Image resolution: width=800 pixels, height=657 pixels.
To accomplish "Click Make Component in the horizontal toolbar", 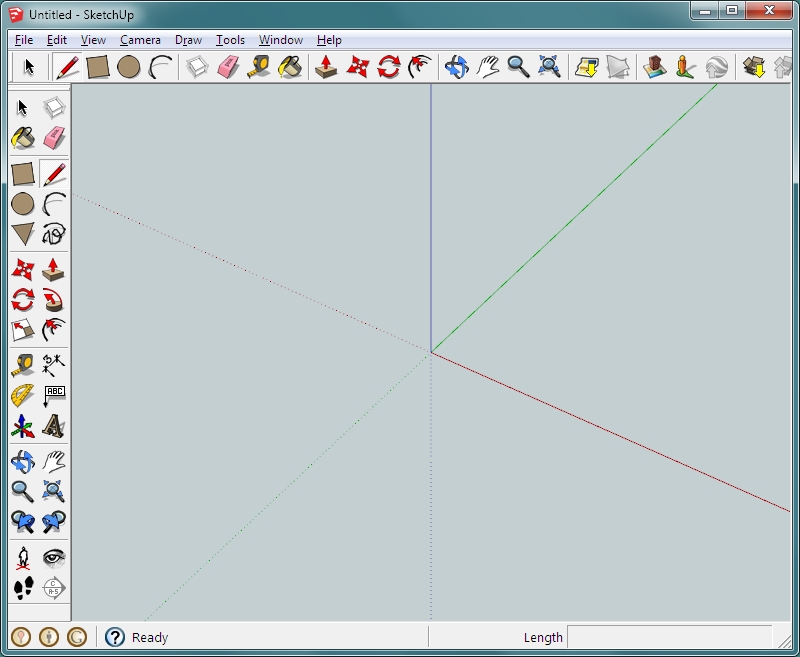I will [197, 67].
